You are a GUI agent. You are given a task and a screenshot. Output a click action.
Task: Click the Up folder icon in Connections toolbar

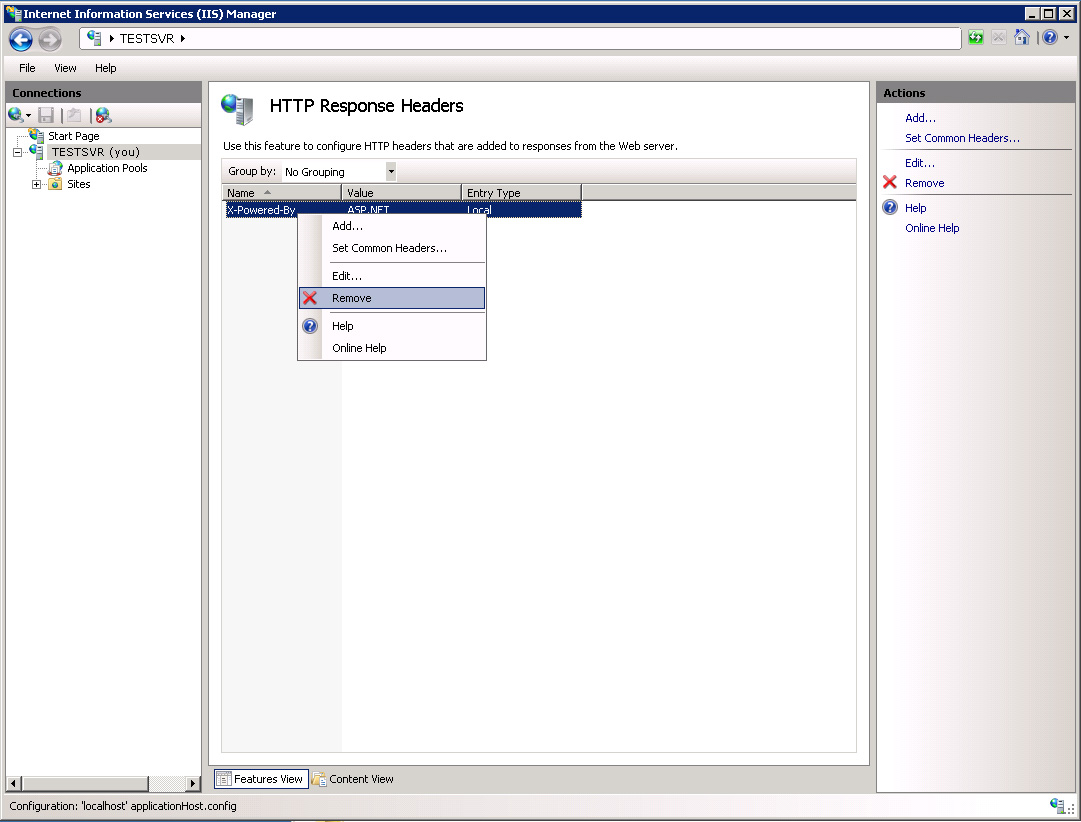click(x=74, y=115)
